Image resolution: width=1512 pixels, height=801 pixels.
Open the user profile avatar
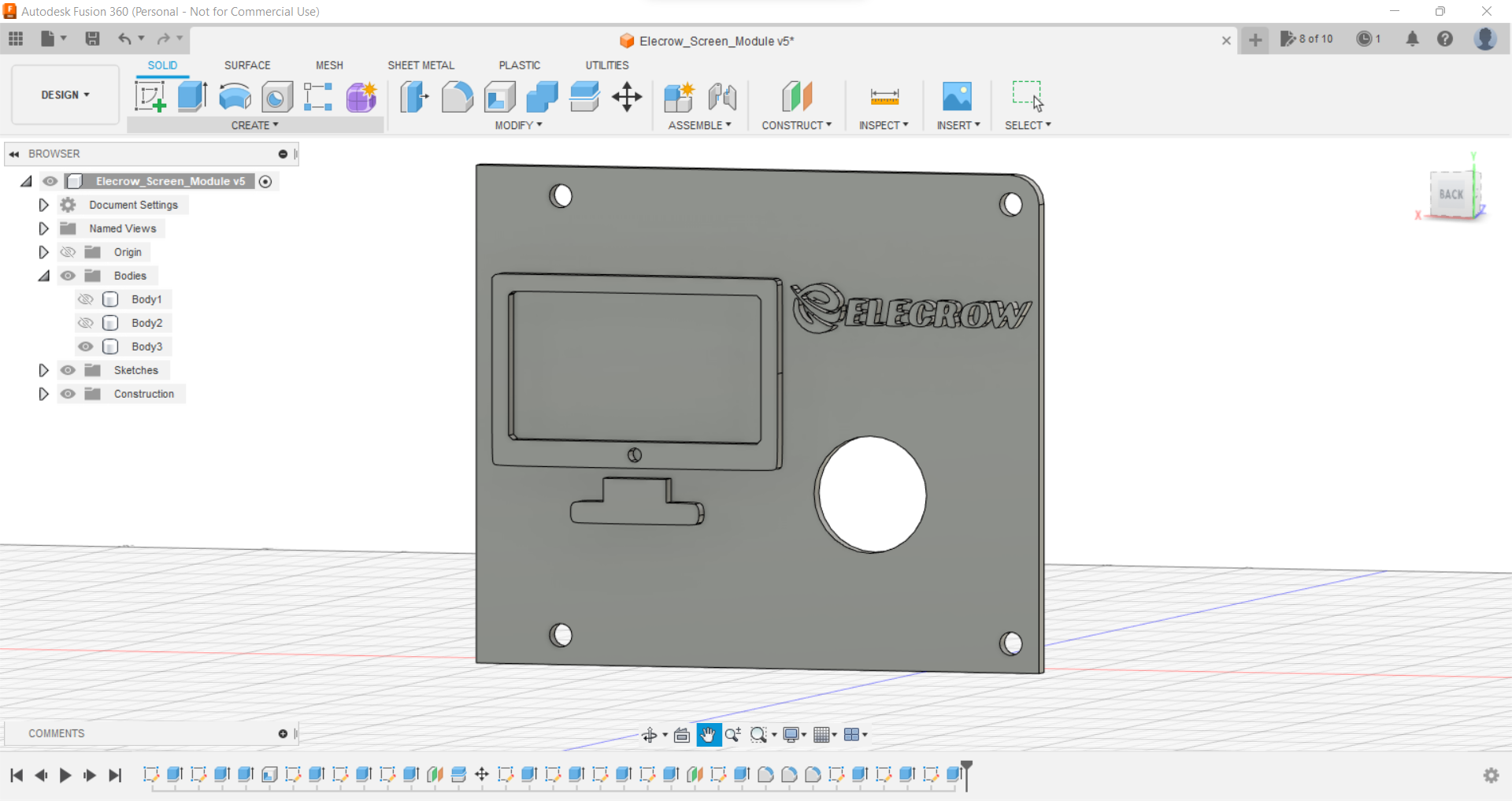click(x=1485, y=39)
